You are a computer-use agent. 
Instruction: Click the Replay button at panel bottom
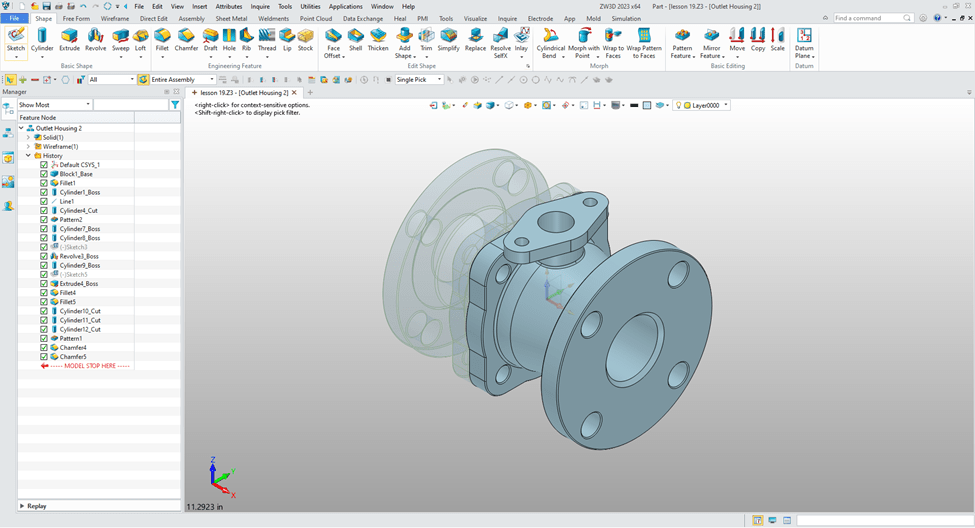[x=36, y=506]
